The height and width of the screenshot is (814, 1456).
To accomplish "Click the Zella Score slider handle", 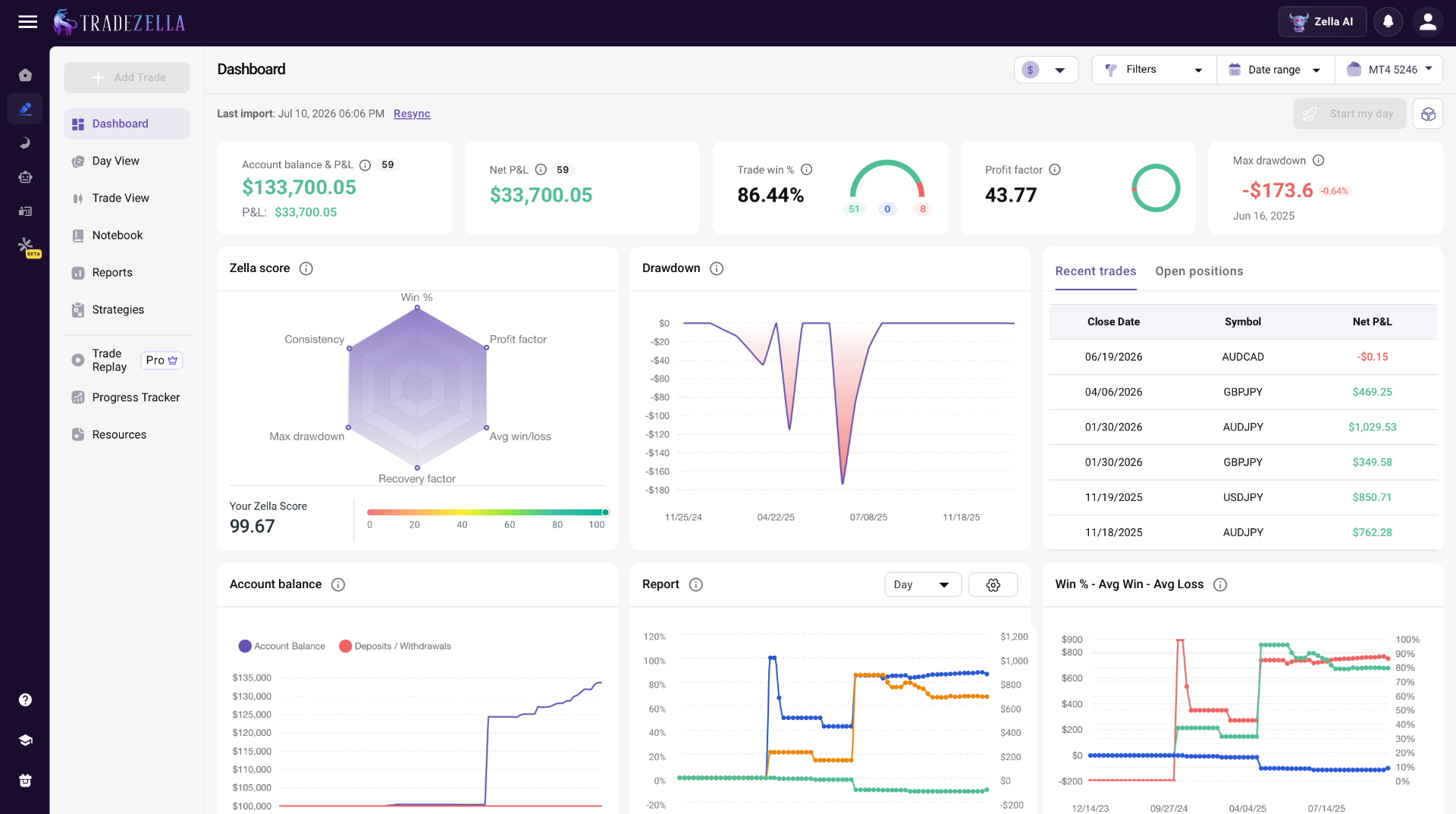I will pyautogui.click(x=605, y=512).
